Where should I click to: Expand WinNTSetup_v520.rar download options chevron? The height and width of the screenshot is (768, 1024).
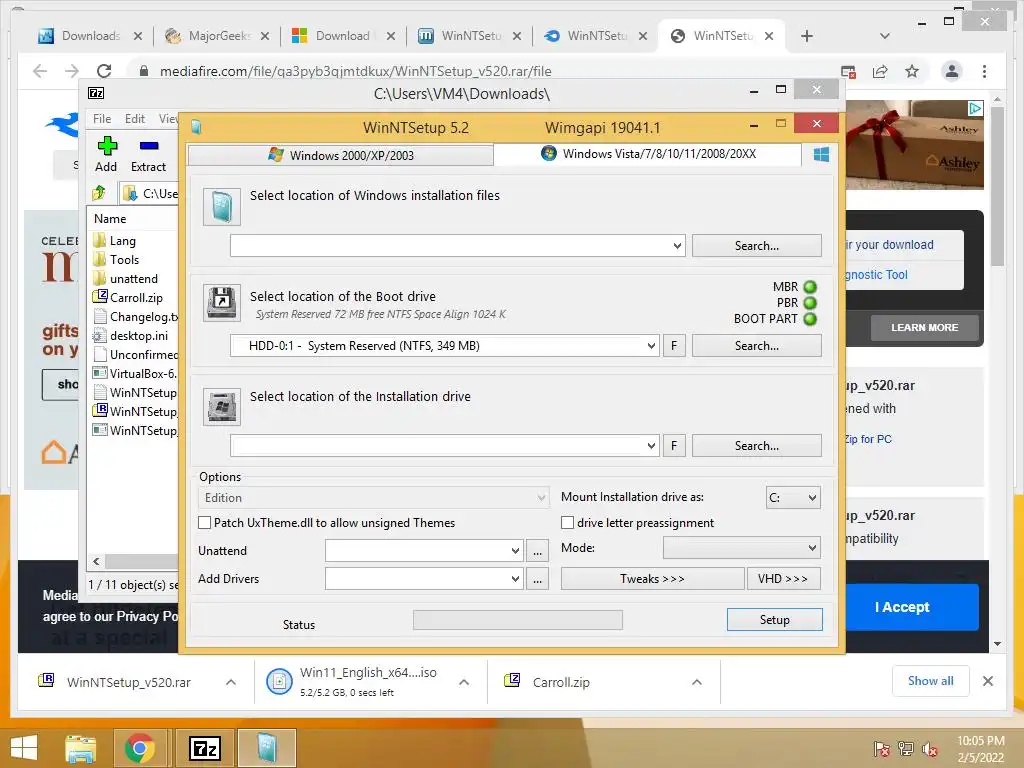click(231, 682)
